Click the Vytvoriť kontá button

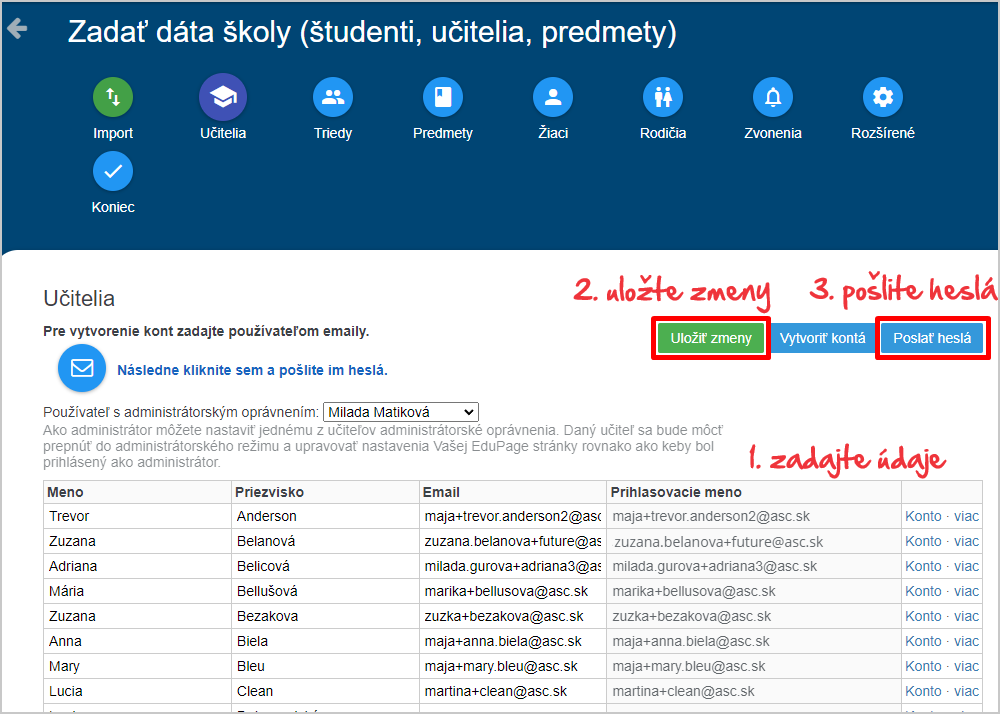click(x=822, y=338)
